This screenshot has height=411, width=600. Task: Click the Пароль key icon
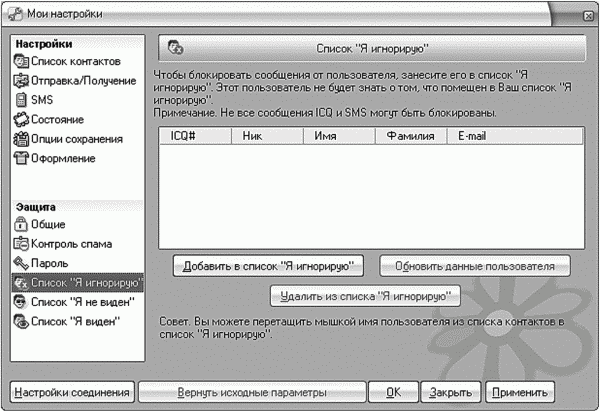click(x=21, y=263)
